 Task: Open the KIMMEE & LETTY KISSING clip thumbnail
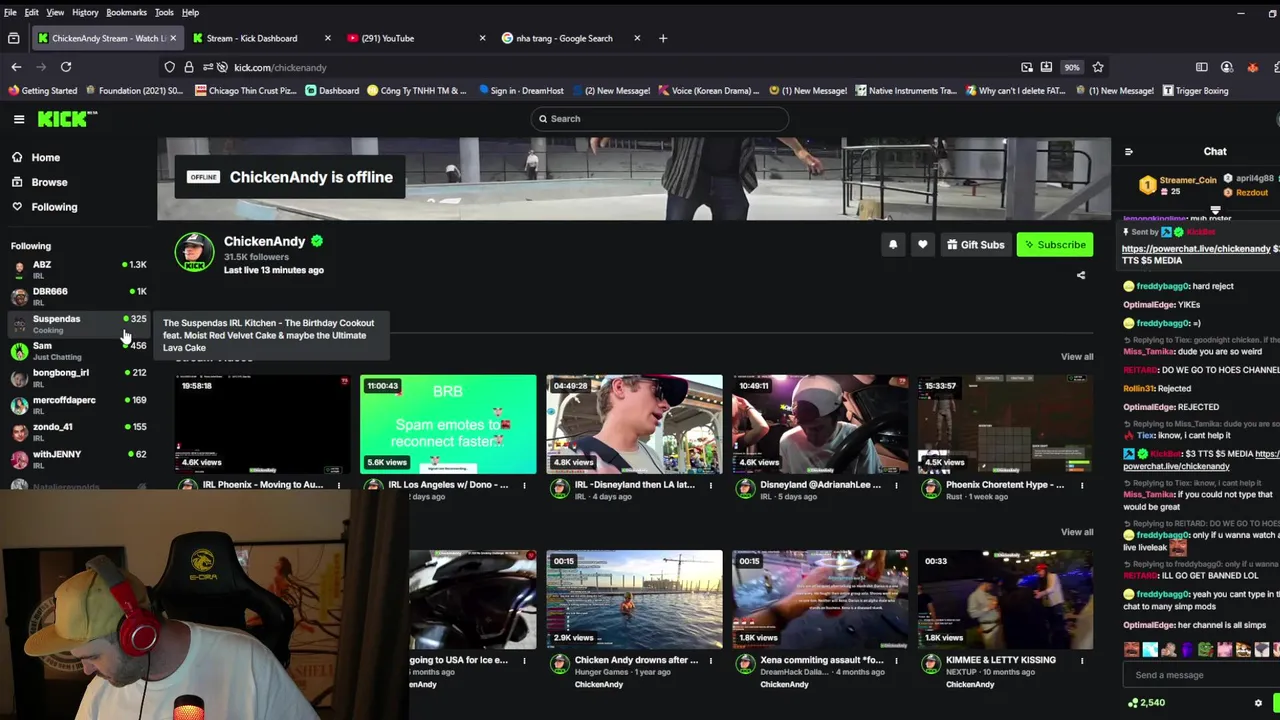coord(1005,599)
